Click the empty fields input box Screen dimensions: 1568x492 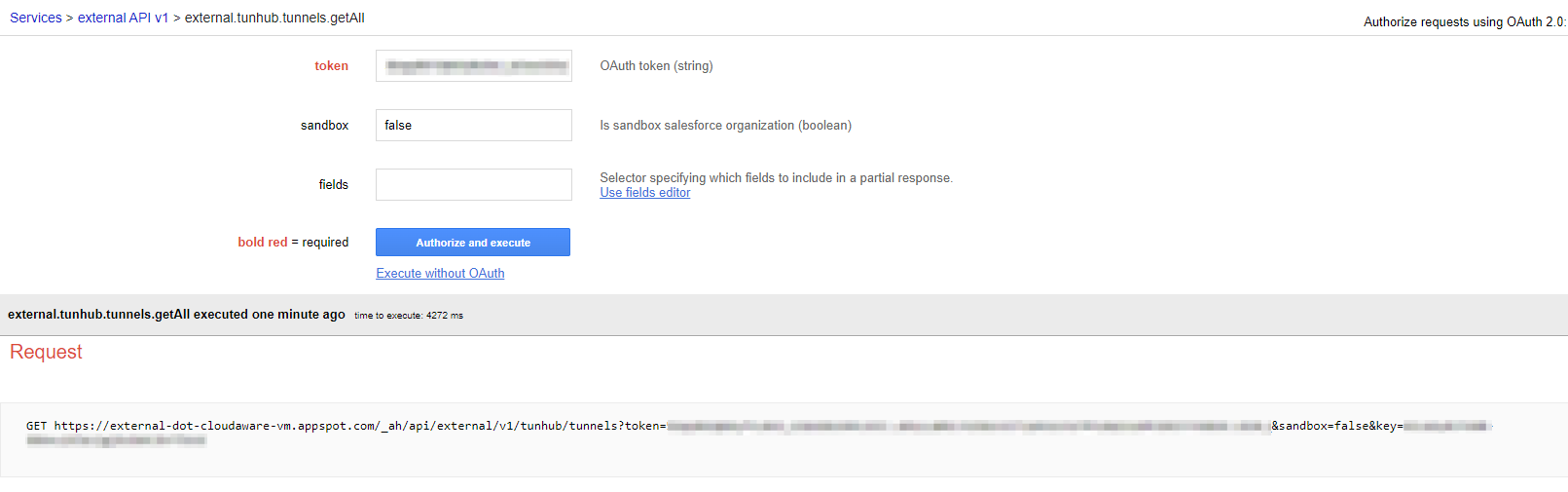click(x=473, y=185)
